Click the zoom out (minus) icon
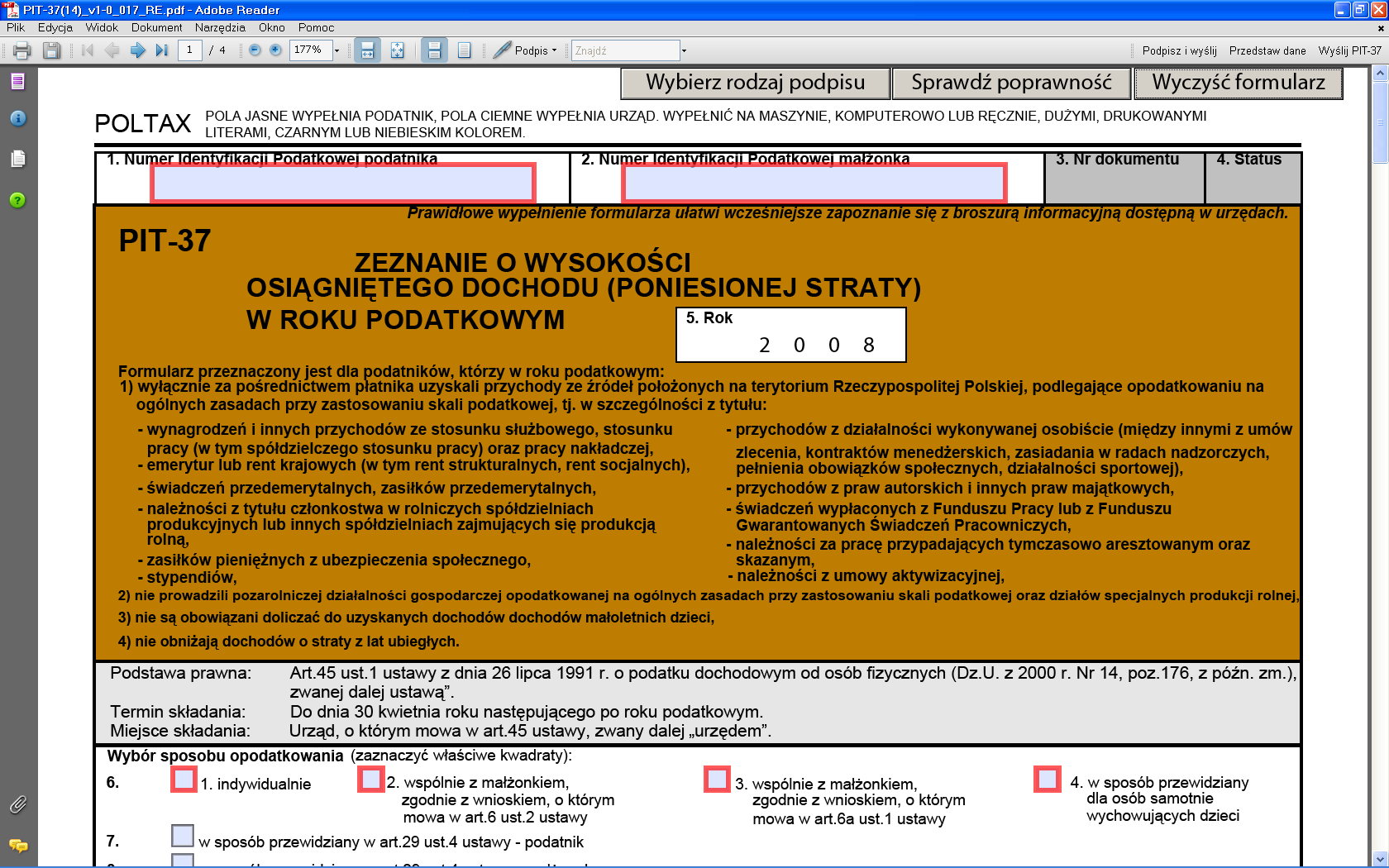 tap(255, 50)
